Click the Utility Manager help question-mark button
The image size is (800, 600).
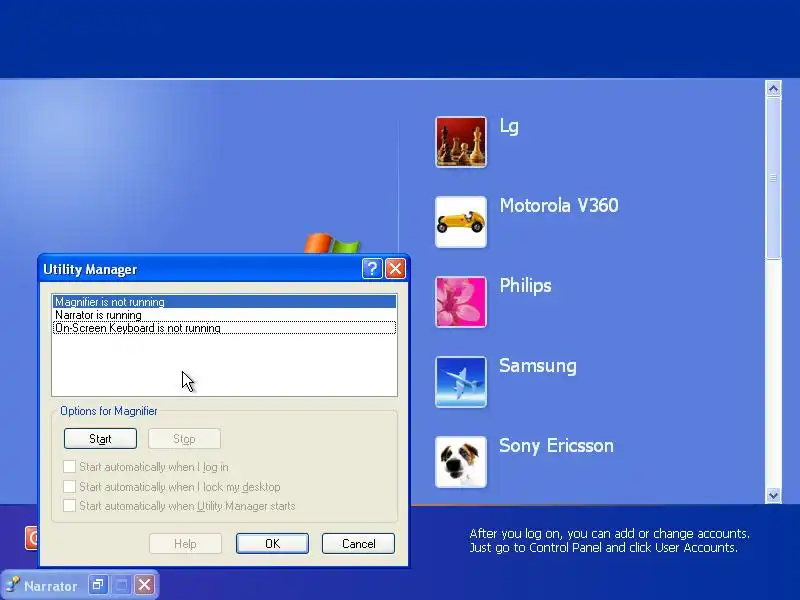tap(372, 268)
